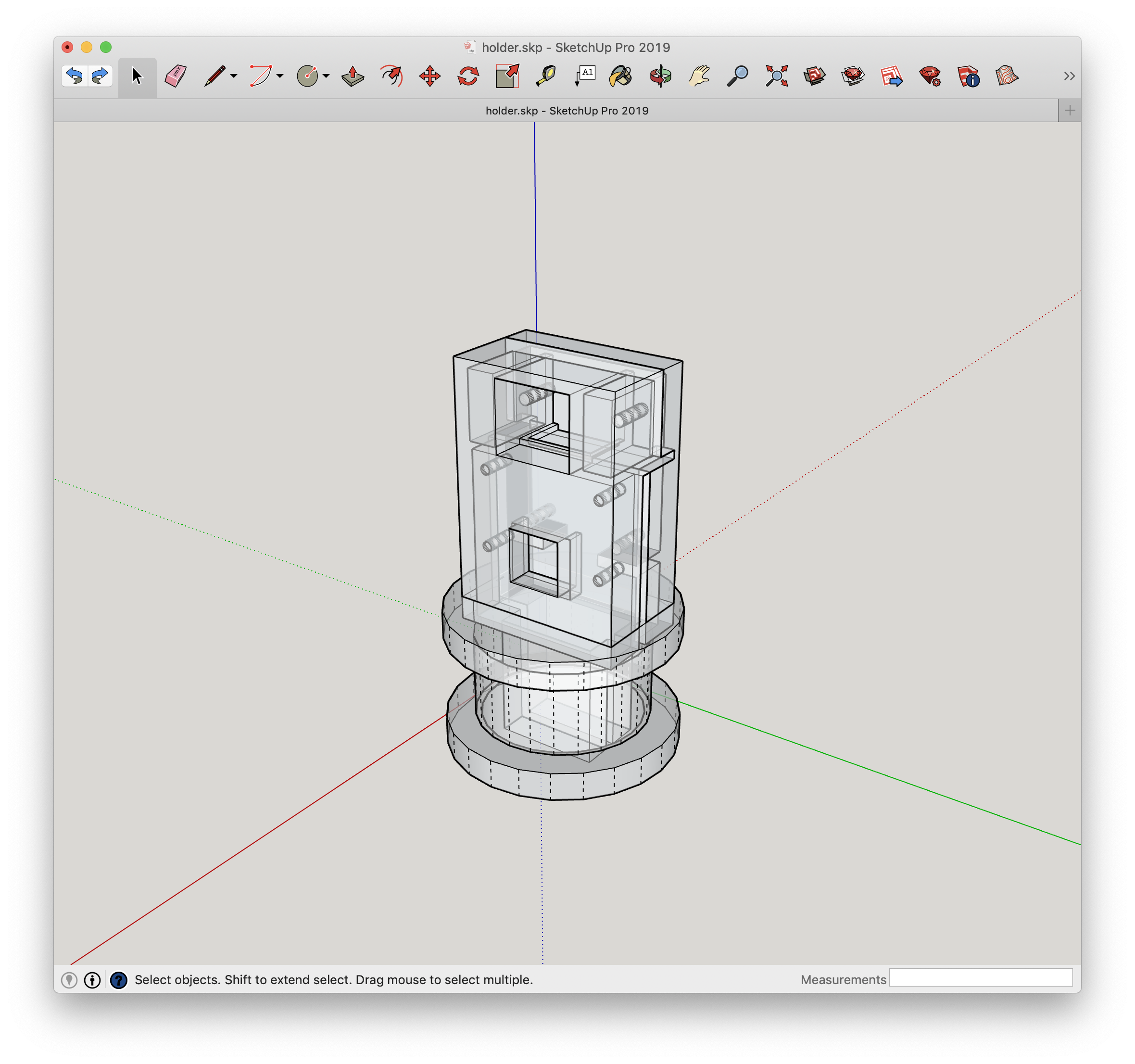Screen dimensions: 1135x1064
Task: Click the Undo arrow button
Action: tap(75, 76)
